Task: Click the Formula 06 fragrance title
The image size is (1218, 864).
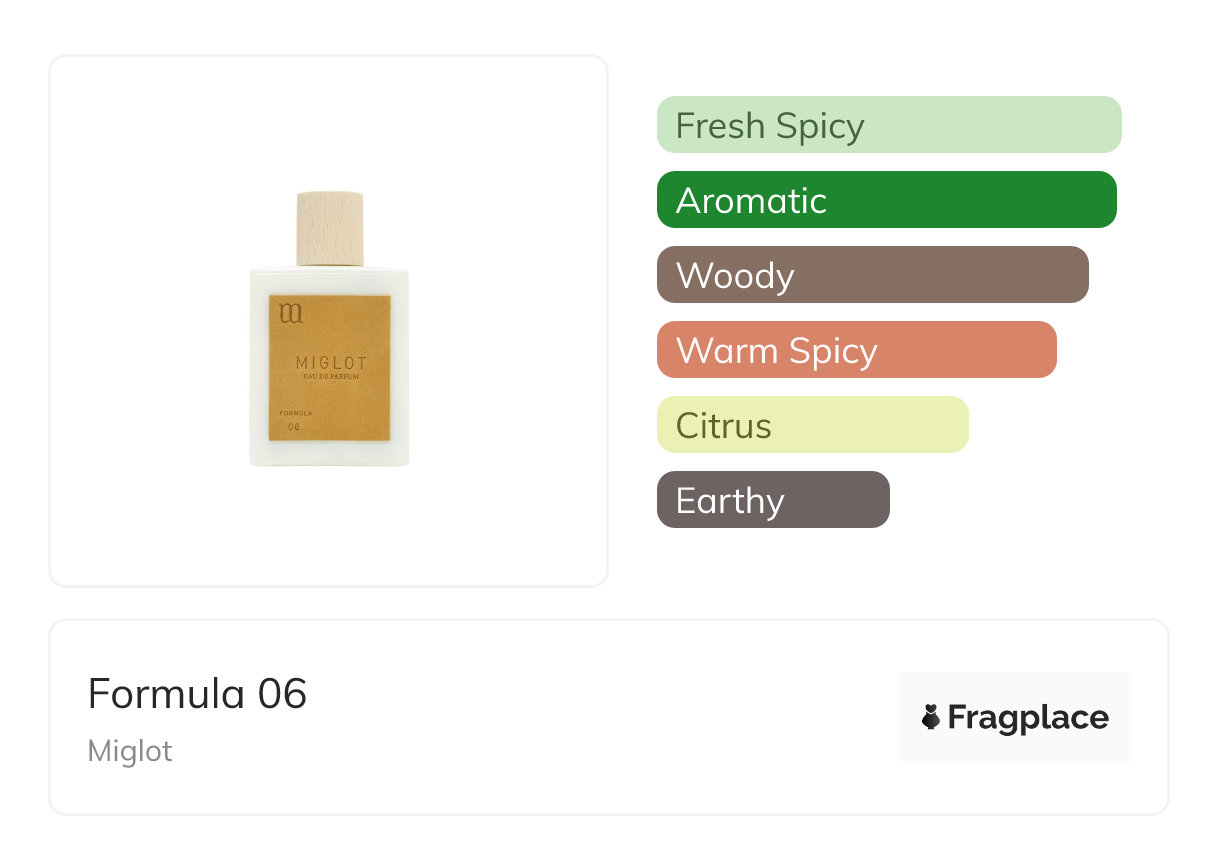Action: pos(197,694)
